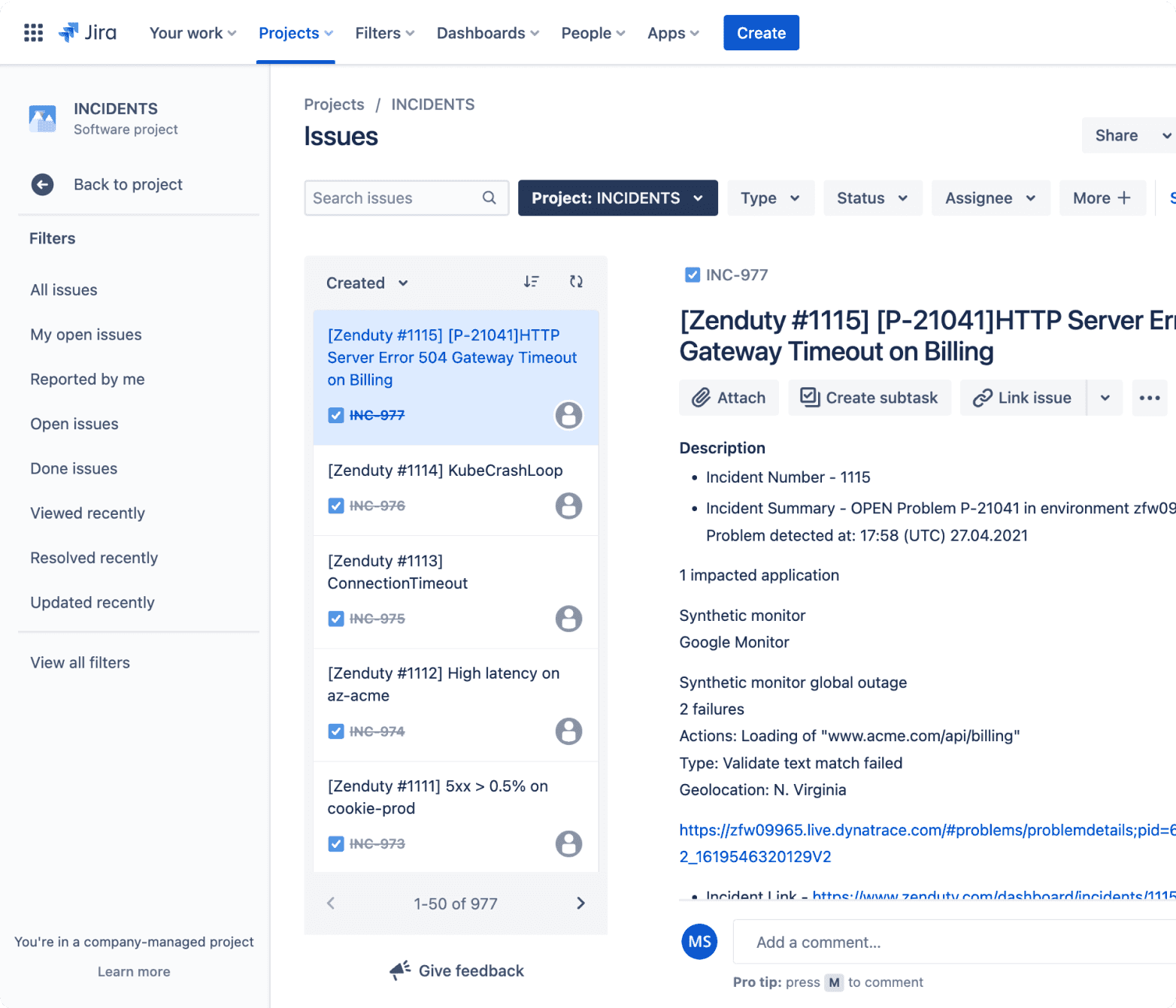
Task: Click the Add a comment box
Action: click(x=954, y=942)
